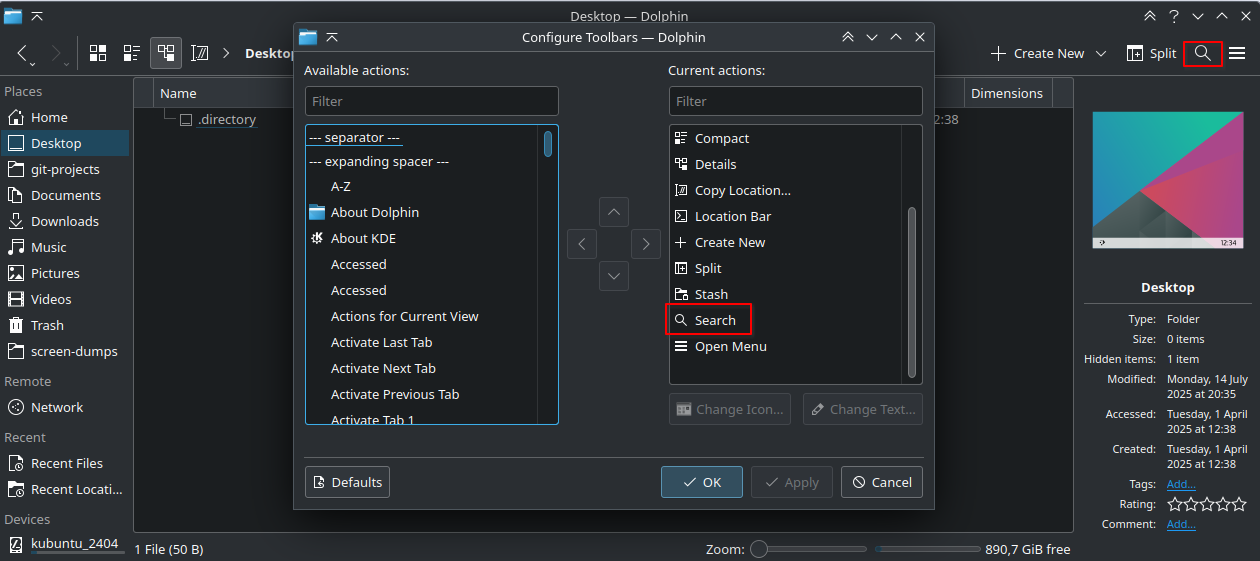Select Compact in Current actions list

coord(785,138)
